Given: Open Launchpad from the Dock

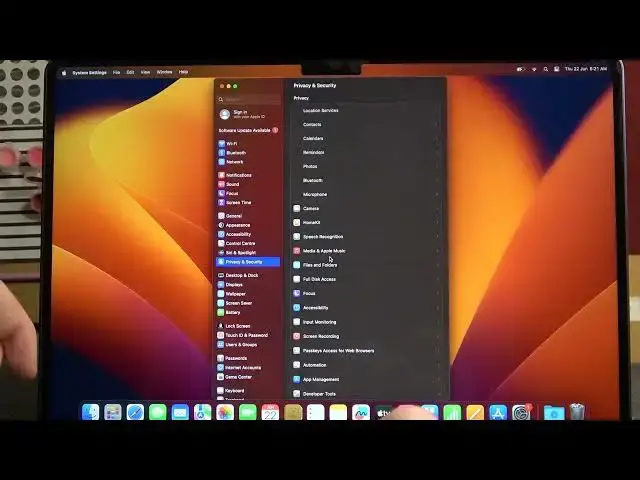Looking at the screenshot, I should coord(113,412).
